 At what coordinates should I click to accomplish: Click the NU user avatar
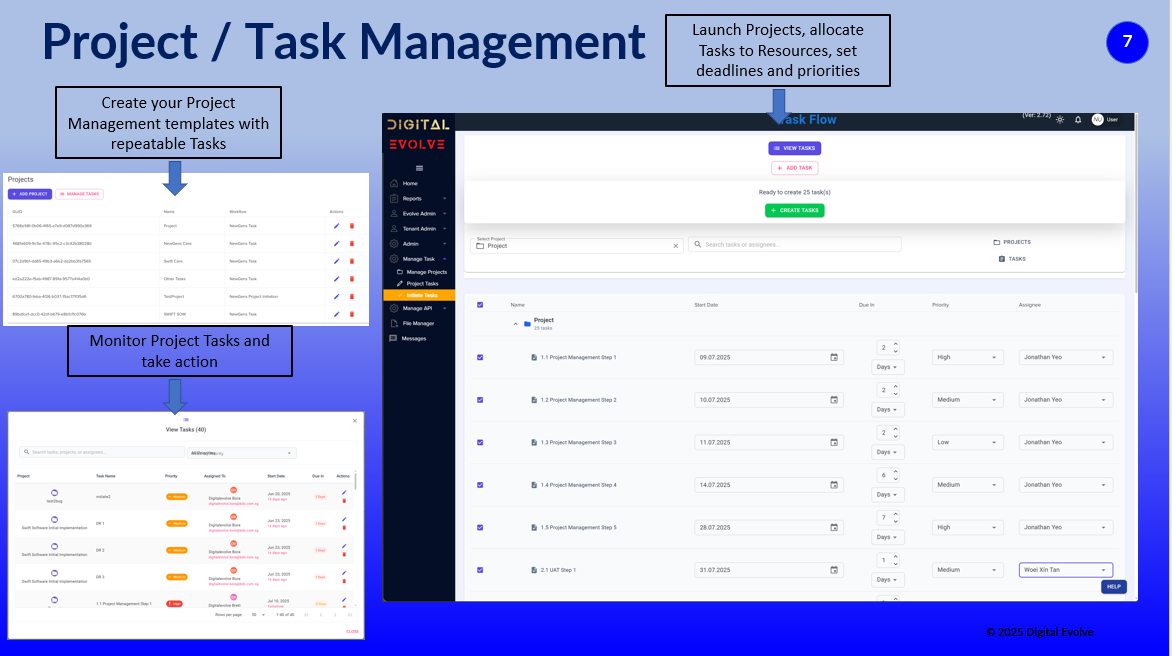(1097, 120)
